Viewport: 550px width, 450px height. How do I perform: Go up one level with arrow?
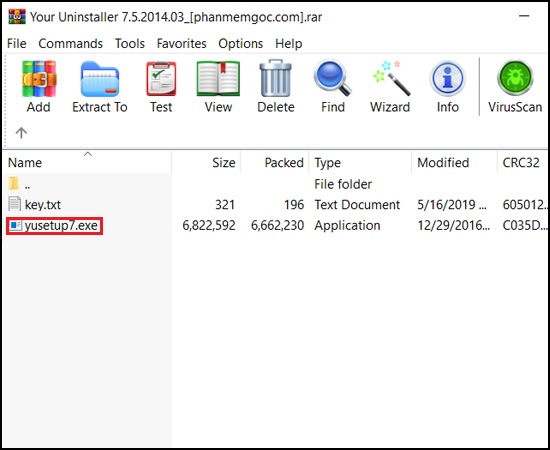pyautogui.click(x=21, y=133)
